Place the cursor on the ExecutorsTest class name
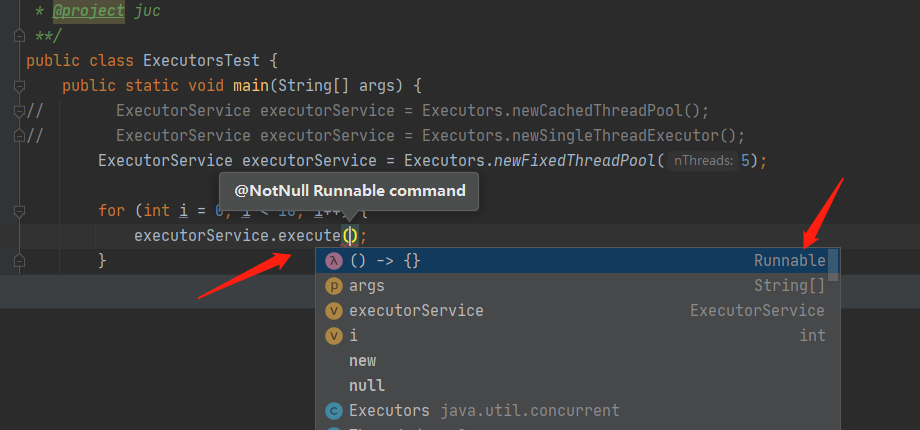920x430 pixels. pos(201,61)
